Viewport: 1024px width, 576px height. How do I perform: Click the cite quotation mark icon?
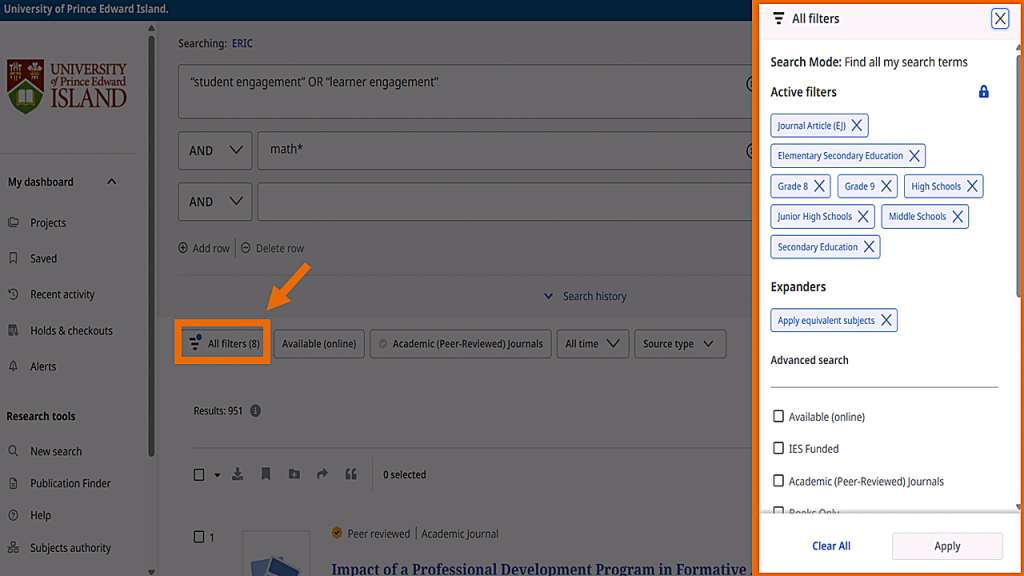click(x=351, y=474)
